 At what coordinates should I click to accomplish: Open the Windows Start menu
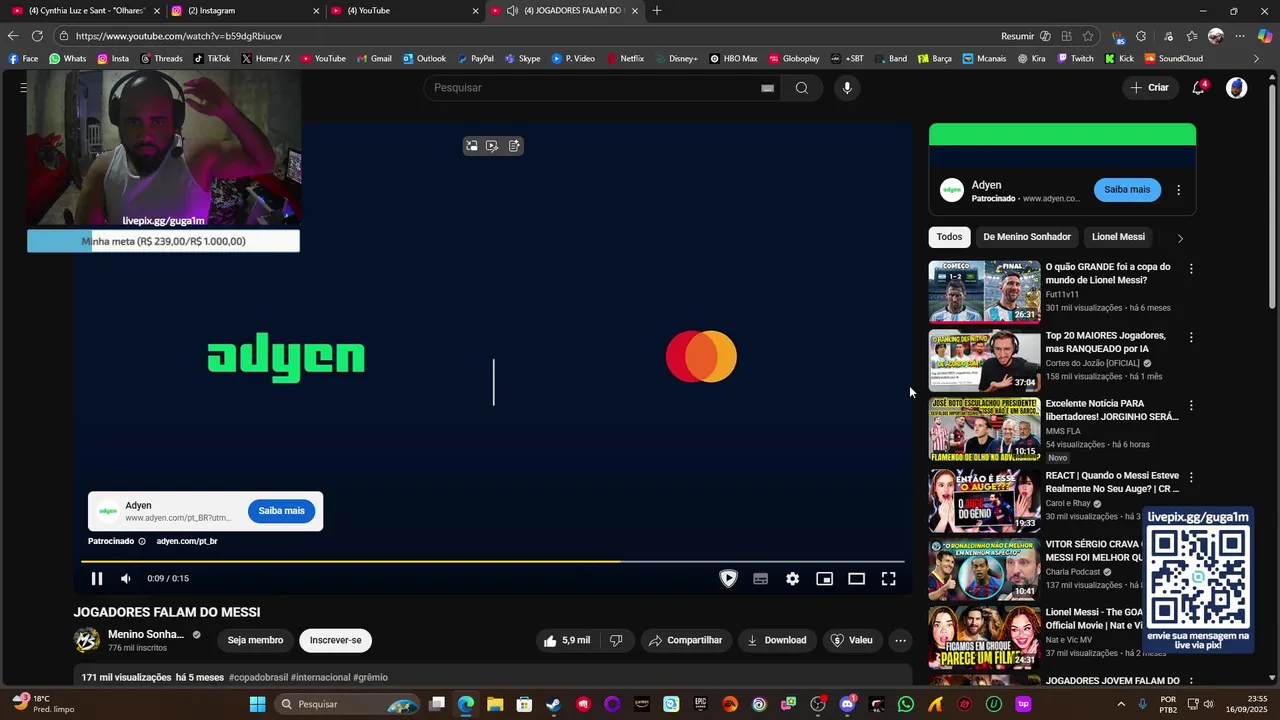(257, 704)
